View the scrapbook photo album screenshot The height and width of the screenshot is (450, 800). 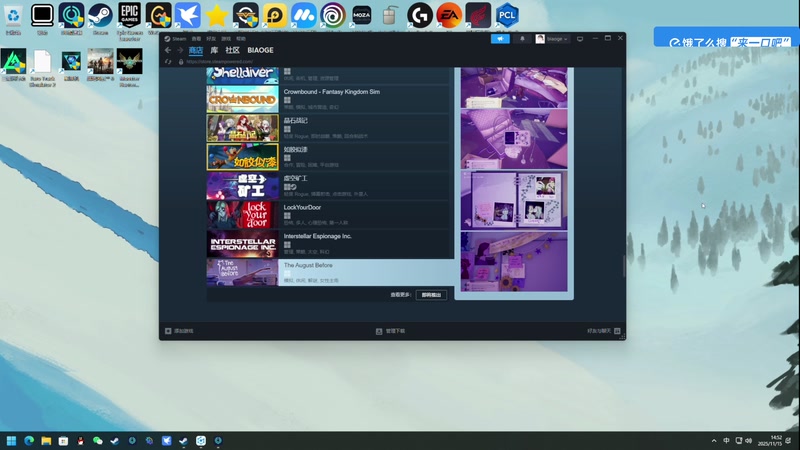(x=514, y=201)
